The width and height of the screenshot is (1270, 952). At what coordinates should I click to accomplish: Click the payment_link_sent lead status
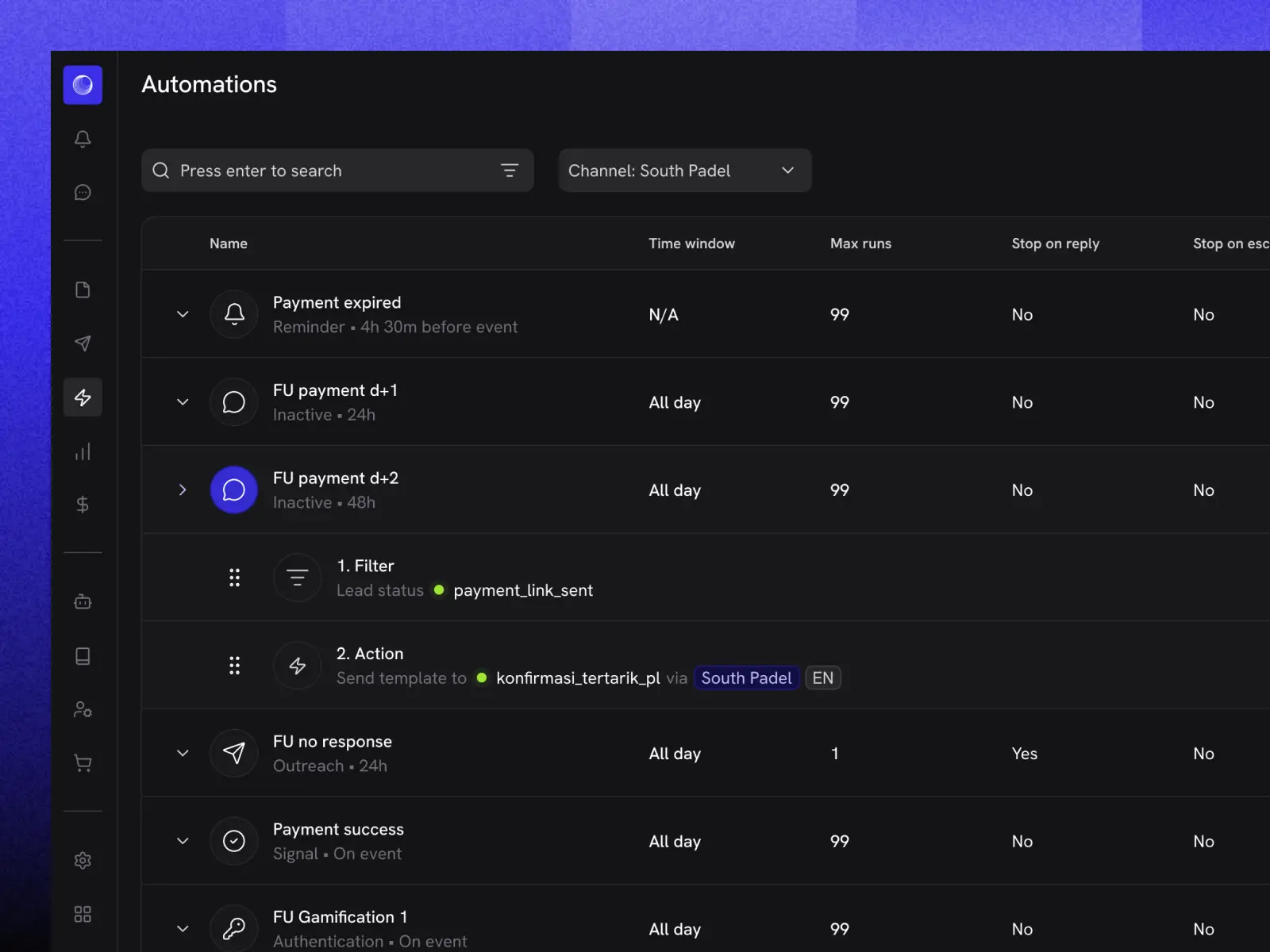point(523,590)
